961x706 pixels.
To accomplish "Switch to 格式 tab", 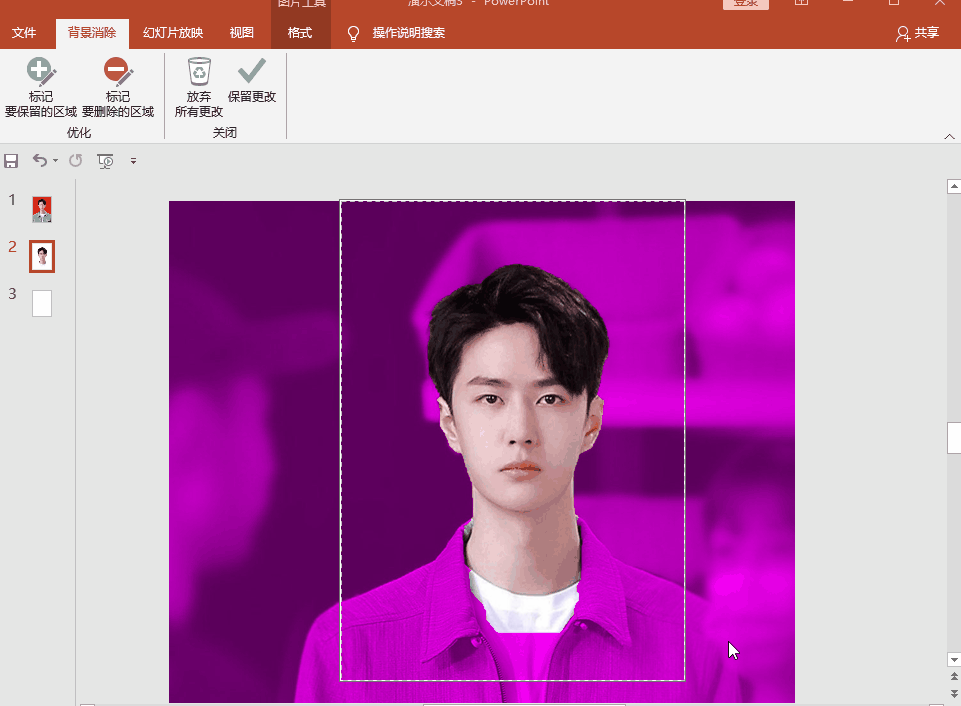I will 300,33.
